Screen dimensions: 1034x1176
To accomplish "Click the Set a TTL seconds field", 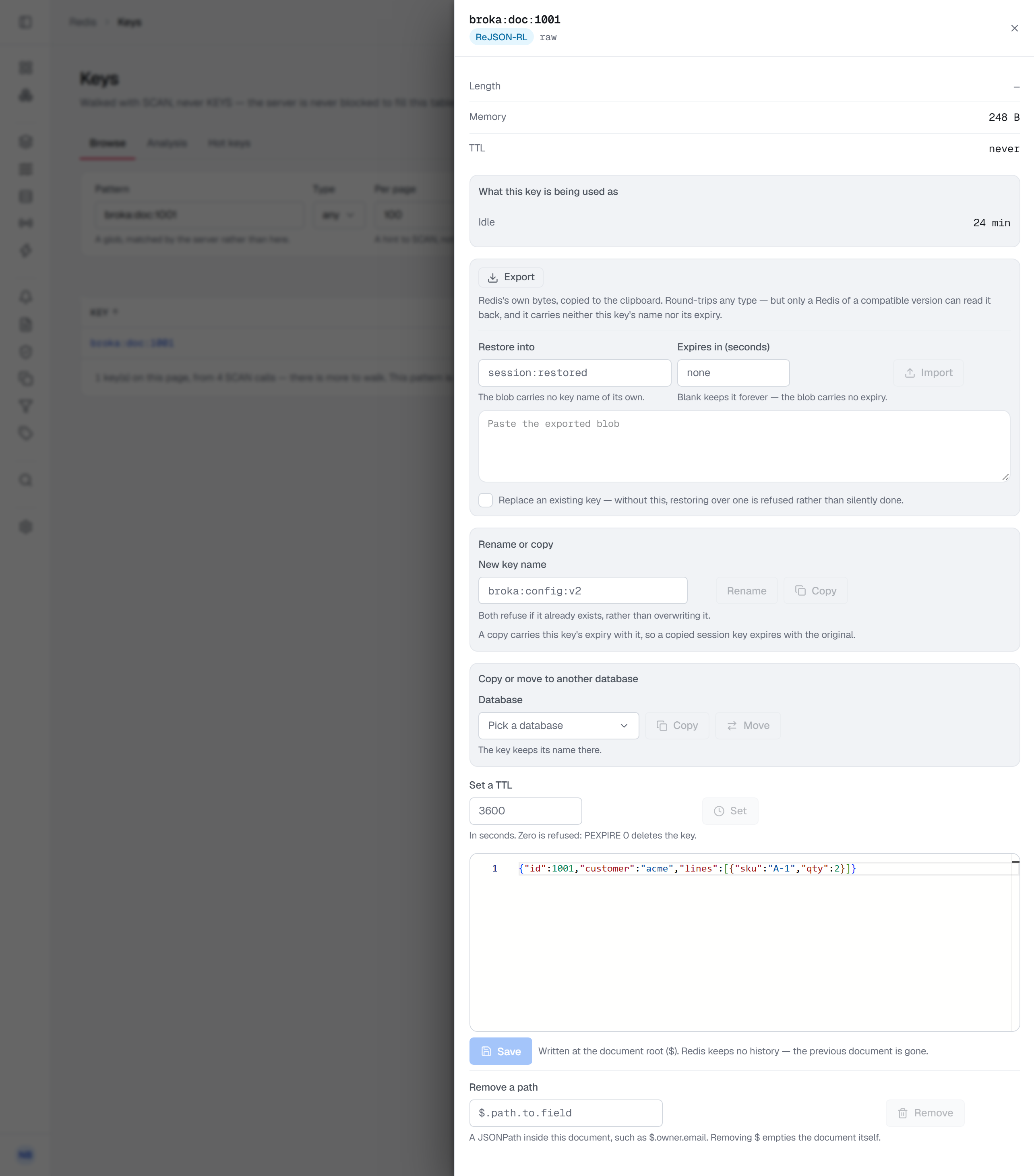I will pyautogui.click(x=525, y=811).
